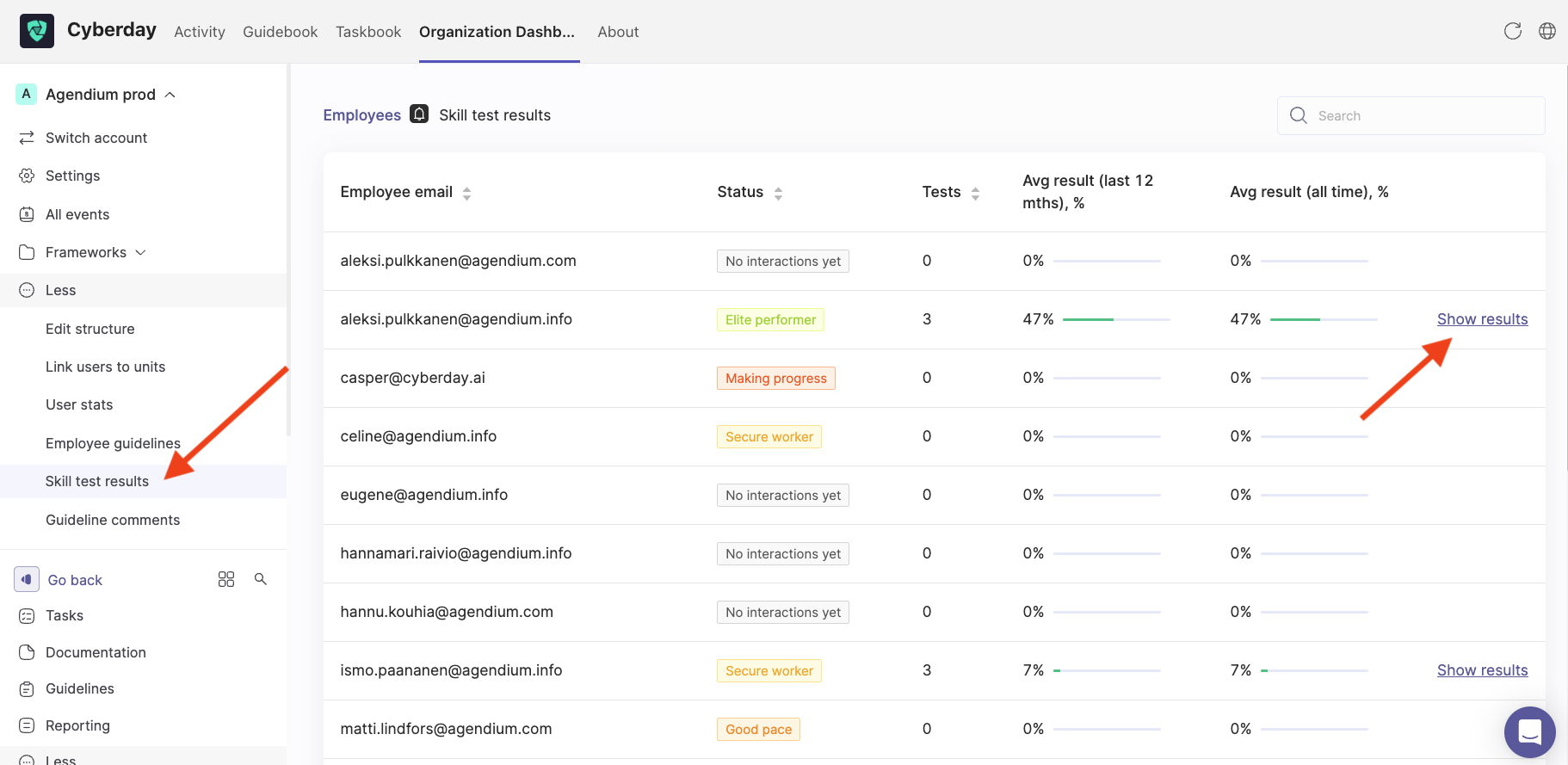The height and width of the screenshot is (765, 1568).
Task: Click the magnifier icon in Search field
Action: pyautogui.click(x=1299, y=115)
